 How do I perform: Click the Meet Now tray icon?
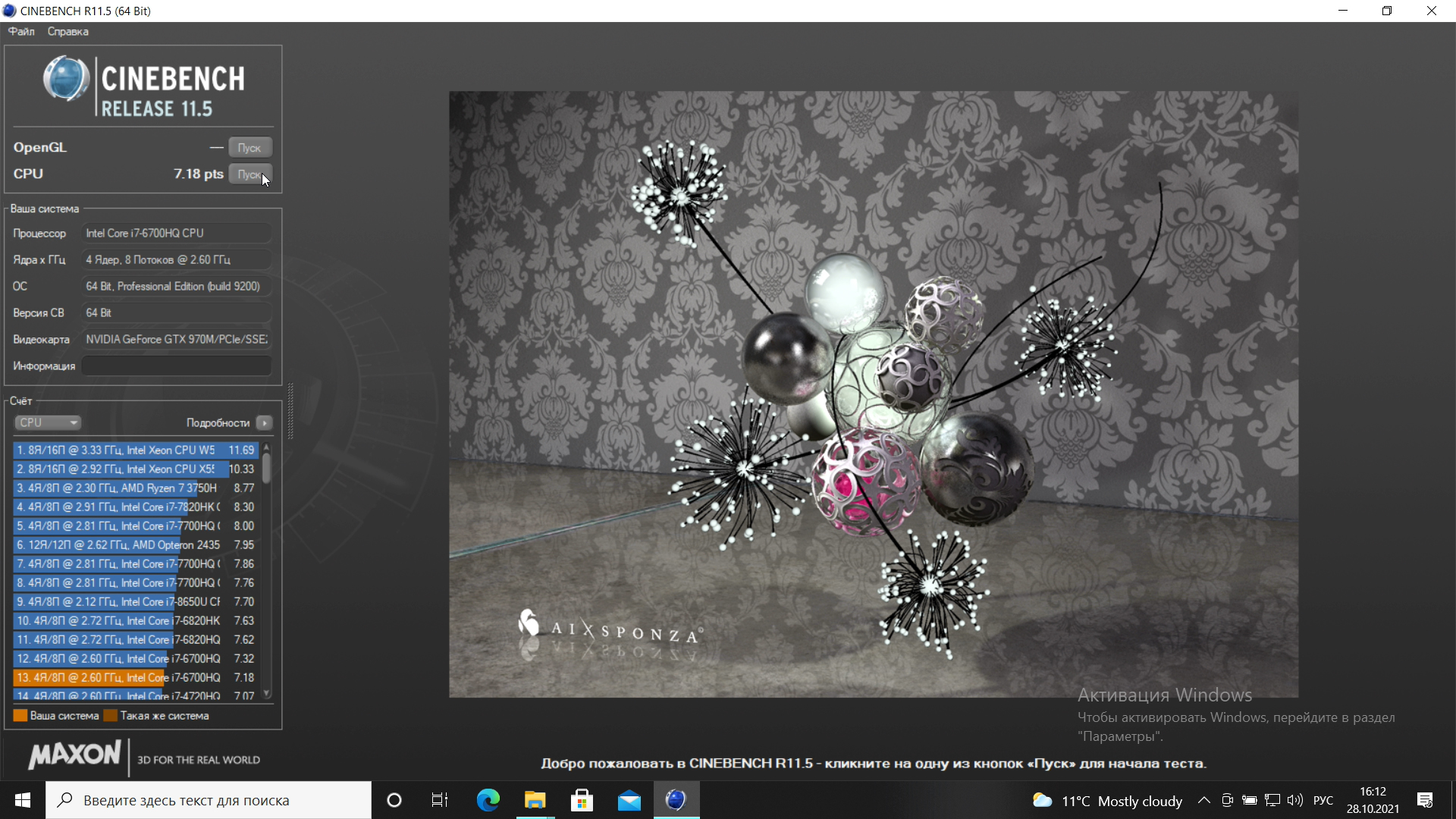point(1227,800)
